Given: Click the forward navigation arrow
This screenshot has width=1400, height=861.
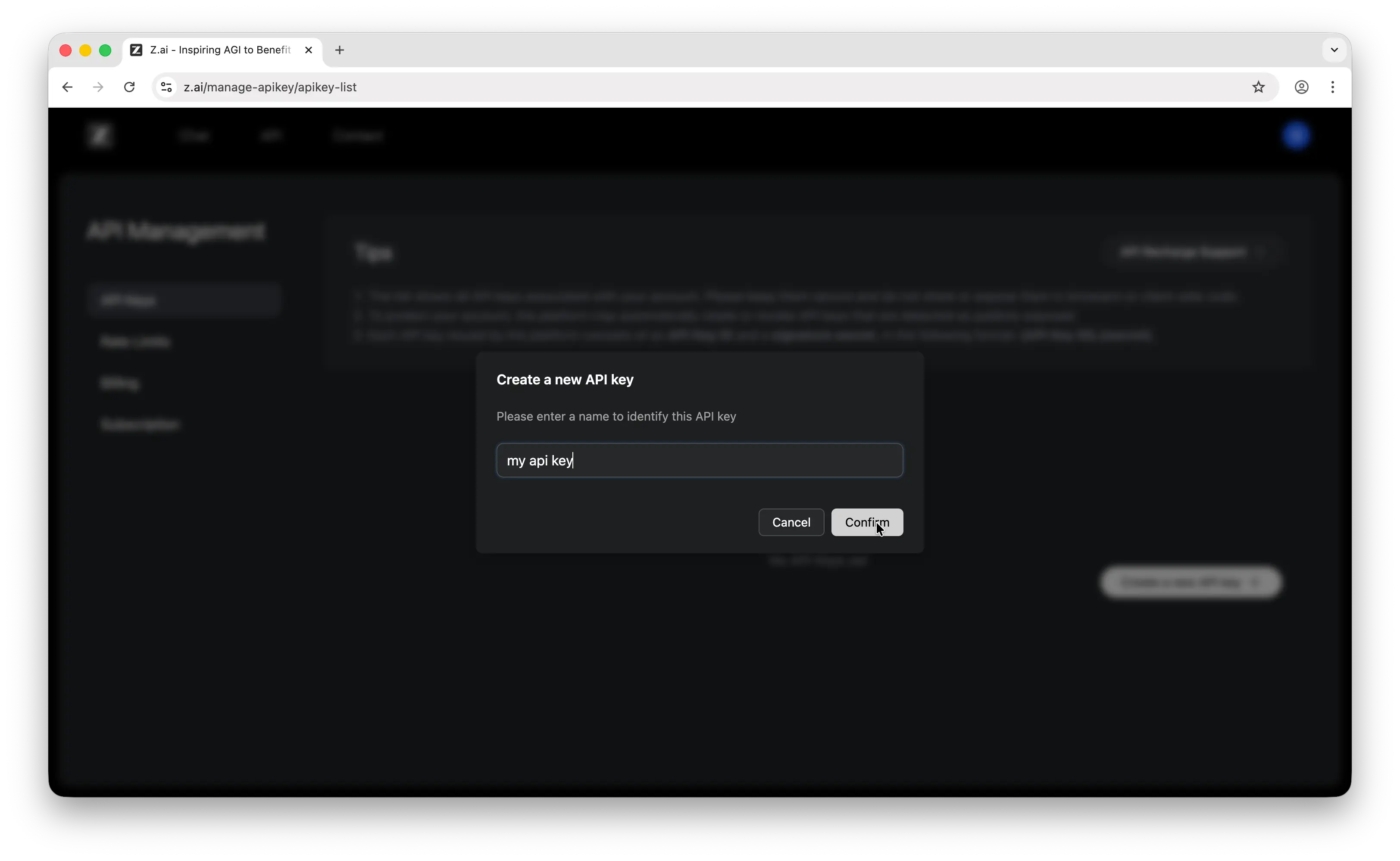Looking at the screenshot, I should 97,87.
